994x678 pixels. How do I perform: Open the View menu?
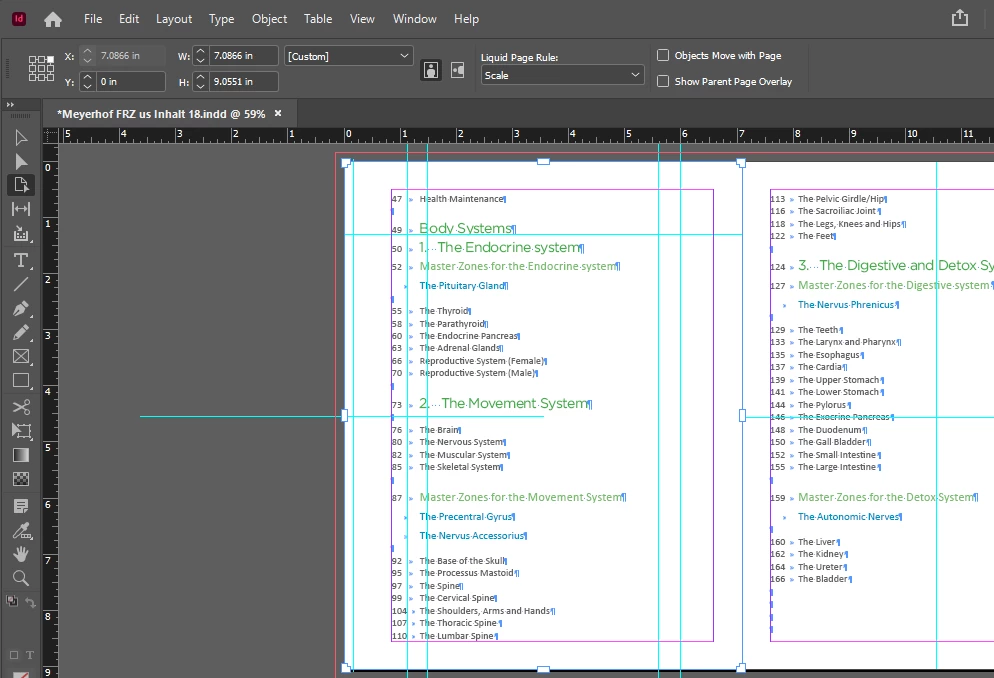pos(362,19)
